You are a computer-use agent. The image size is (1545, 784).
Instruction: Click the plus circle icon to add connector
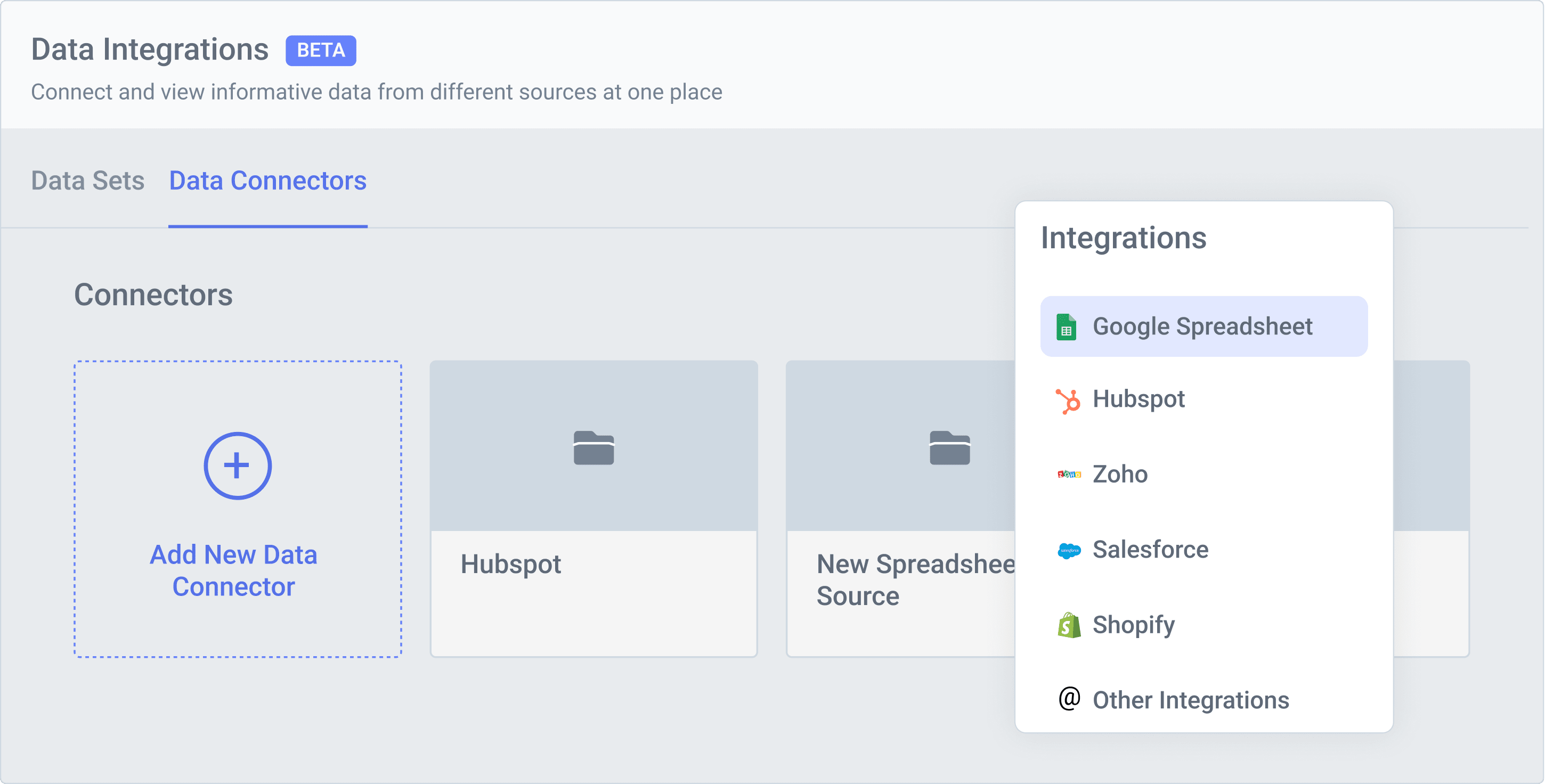[x=238, y=466]
